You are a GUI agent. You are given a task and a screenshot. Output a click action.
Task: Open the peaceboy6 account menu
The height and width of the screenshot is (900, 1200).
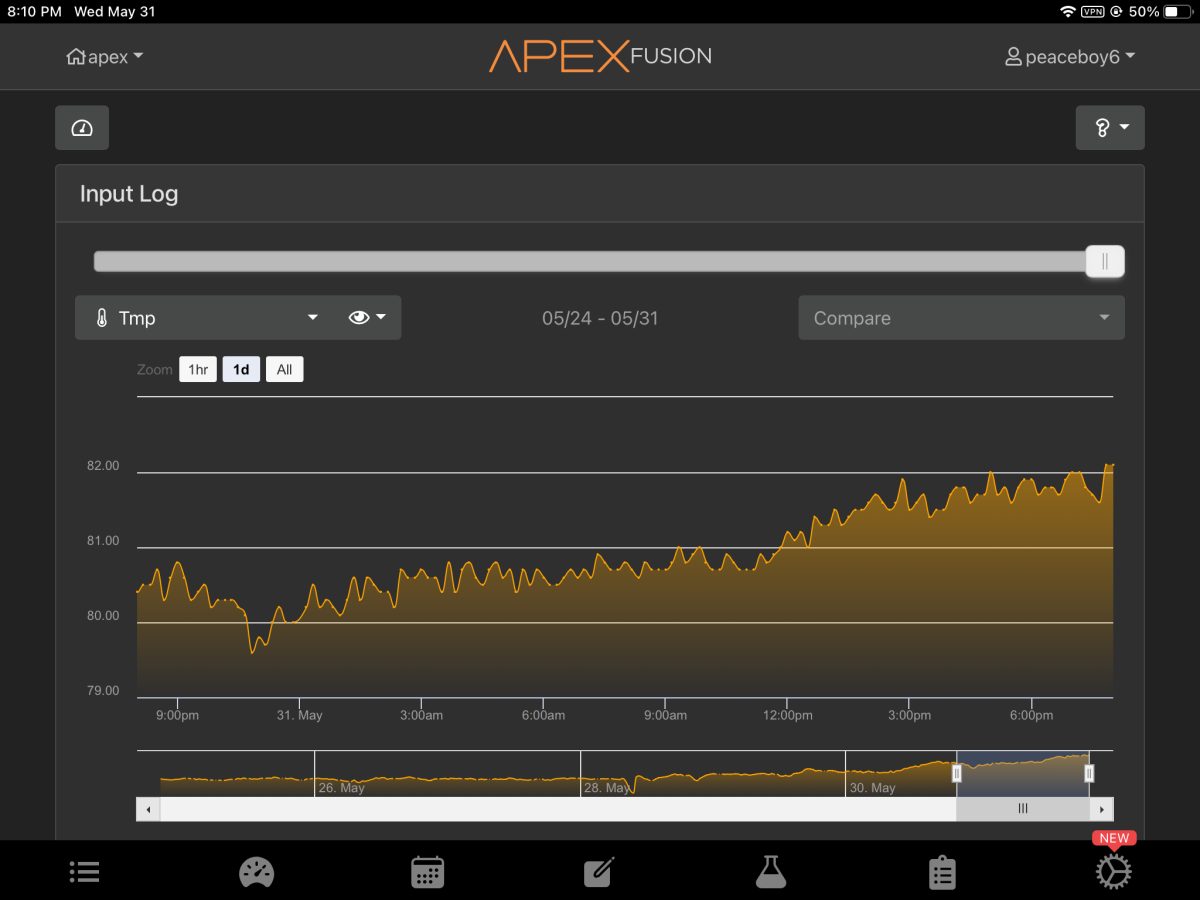[x=1070, y=57]
